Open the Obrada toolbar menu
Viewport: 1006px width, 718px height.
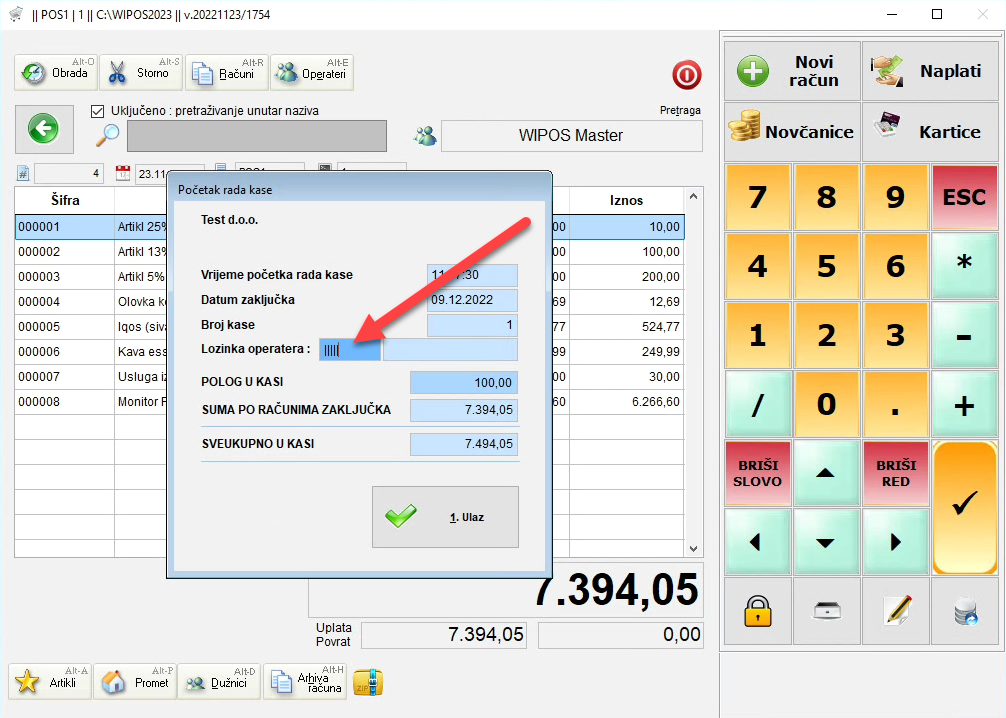click(x=57, y=73)
